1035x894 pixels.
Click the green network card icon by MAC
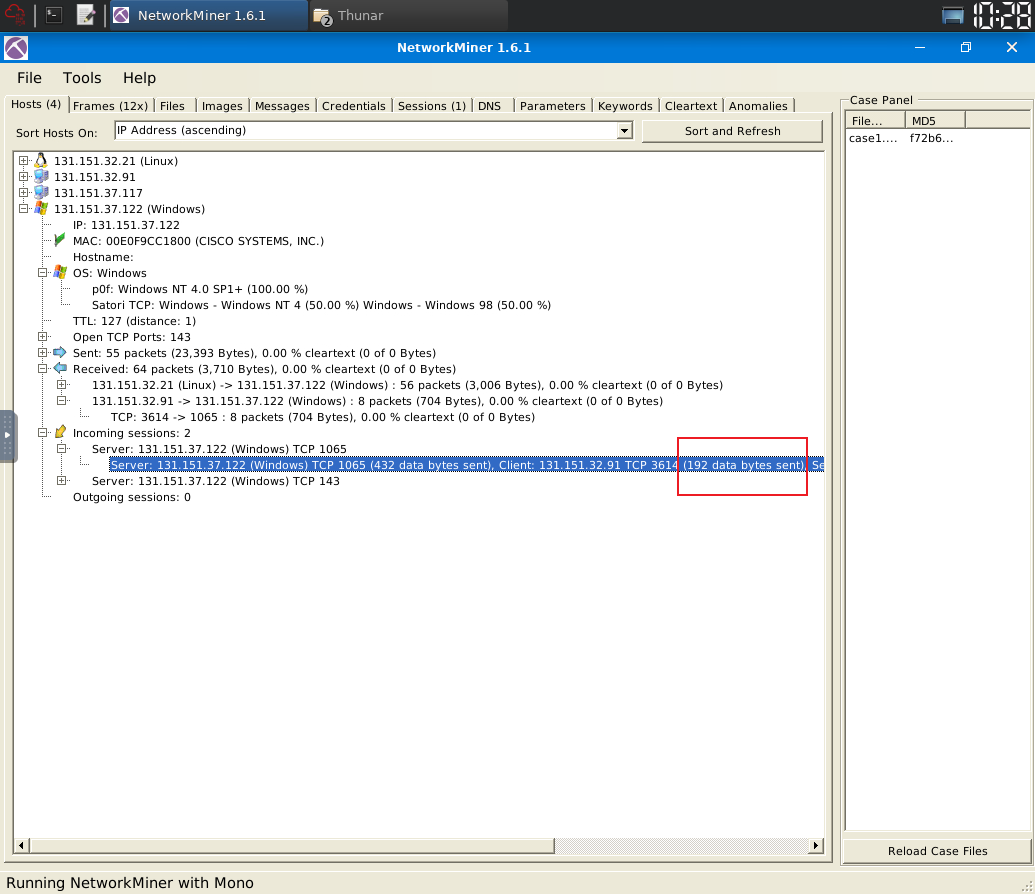point(60,240)
